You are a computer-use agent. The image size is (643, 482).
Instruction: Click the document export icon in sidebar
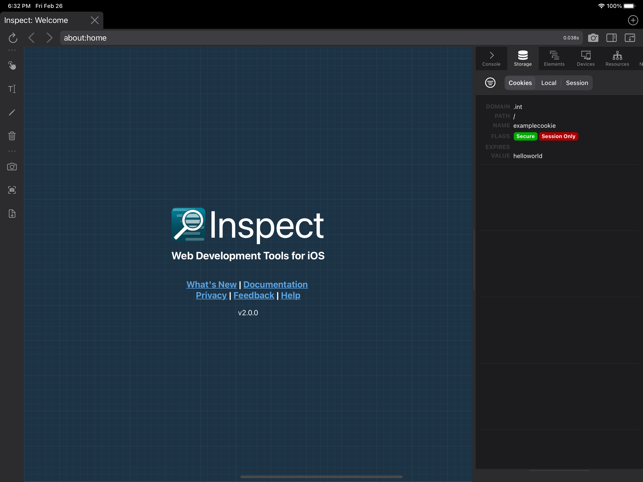pos(12,213)
